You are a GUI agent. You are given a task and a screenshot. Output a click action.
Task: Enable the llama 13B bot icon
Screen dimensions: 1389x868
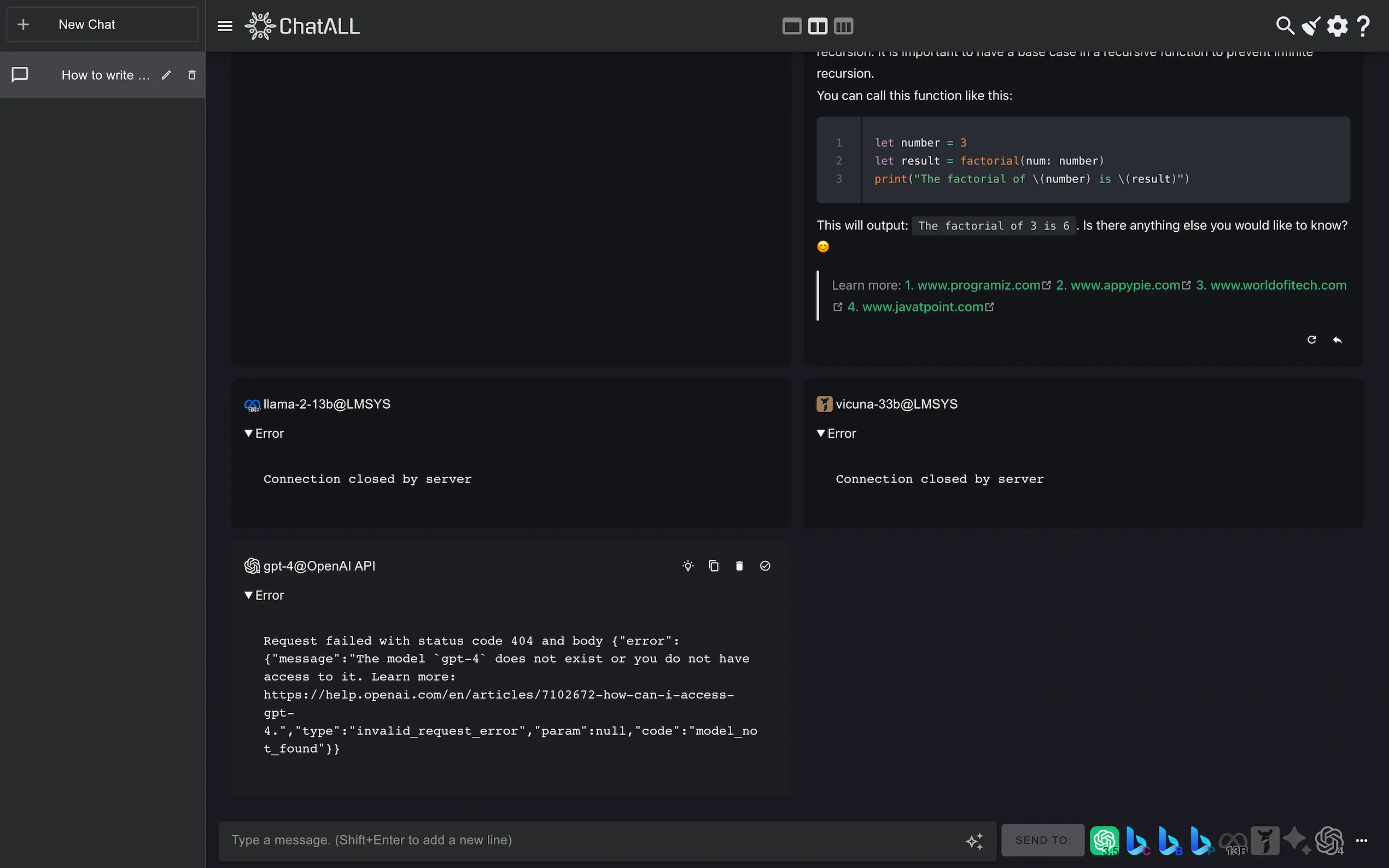tap(1233, 841)
